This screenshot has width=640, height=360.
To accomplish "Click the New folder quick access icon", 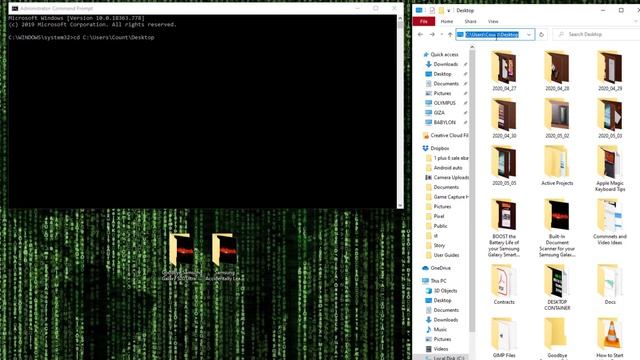I will (x=441, y=11).
